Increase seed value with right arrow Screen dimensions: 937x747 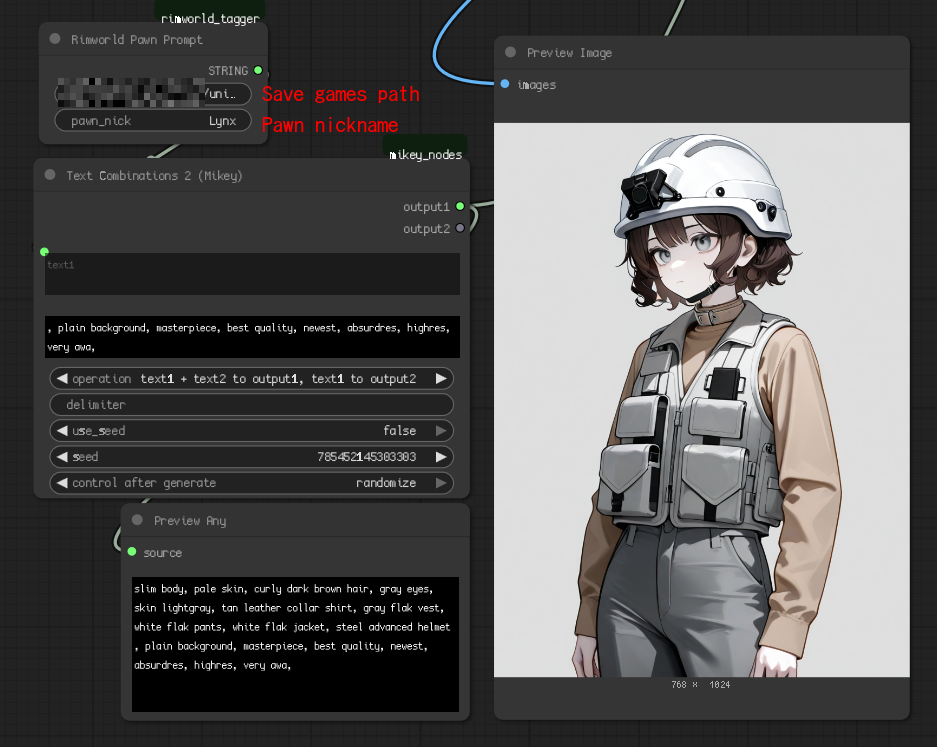click(441, 457)
